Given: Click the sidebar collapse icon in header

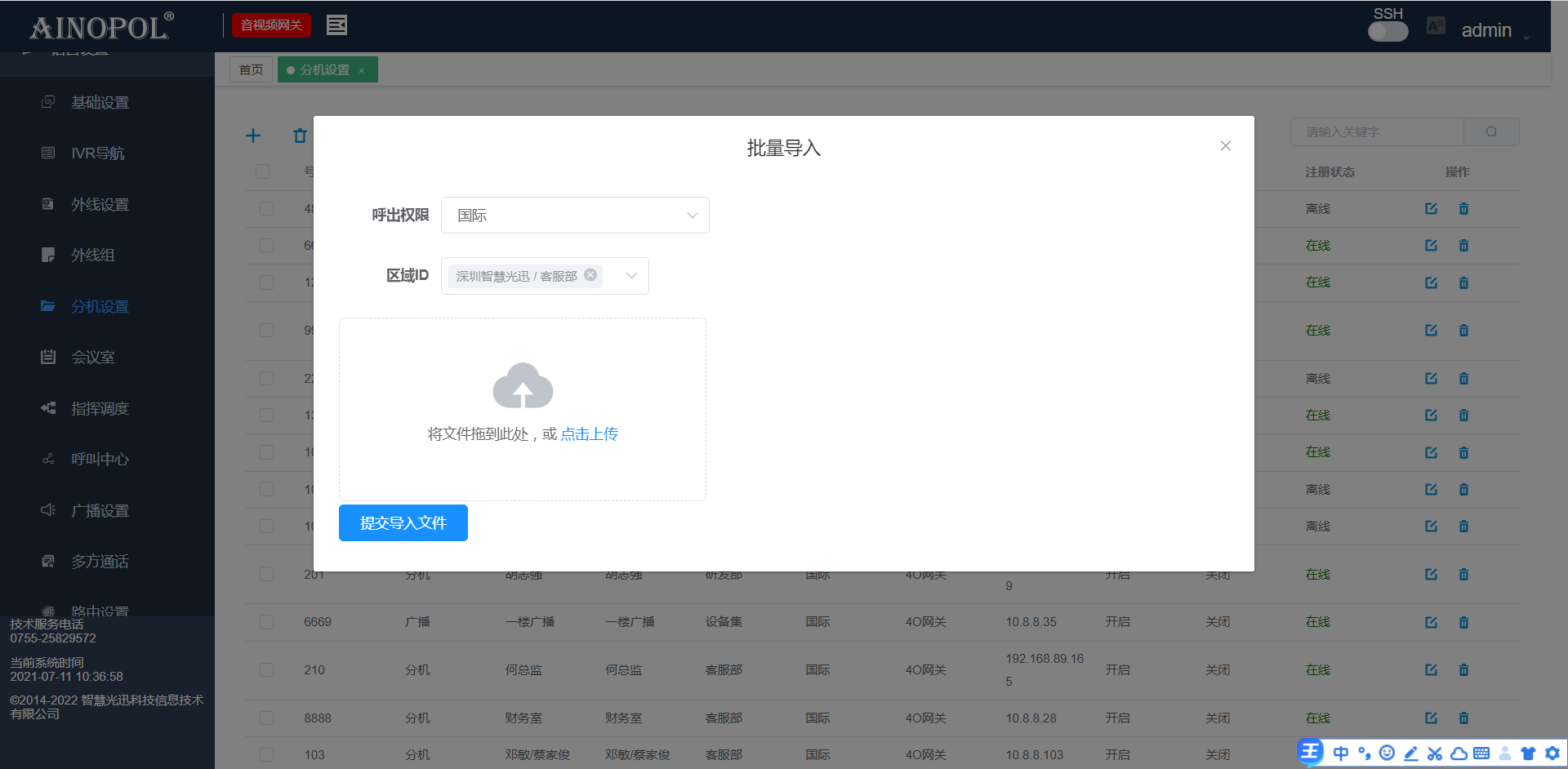Looking at the screenshot, I should [x=336, y=25].
